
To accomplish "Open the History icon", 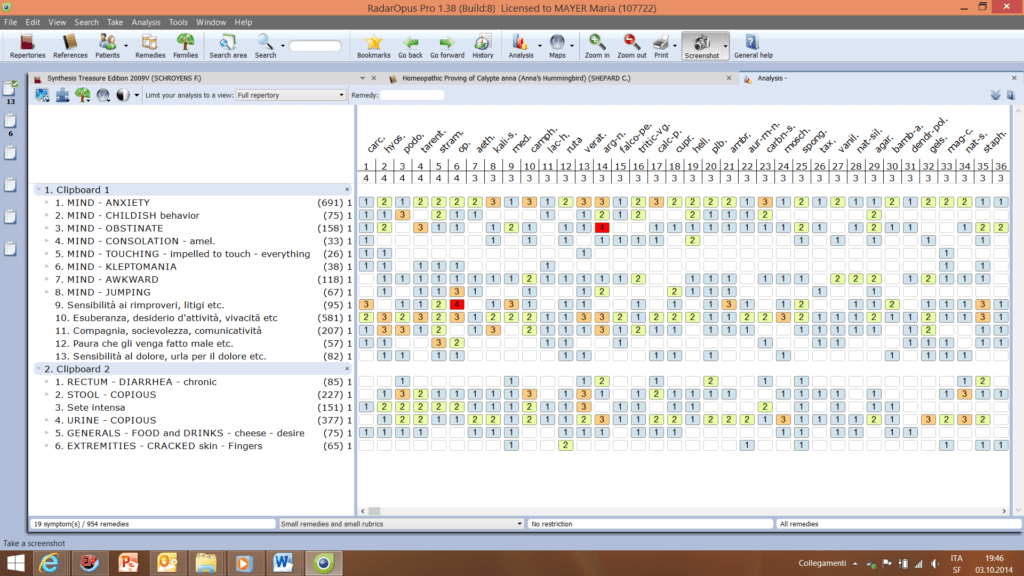I will 483,45.
